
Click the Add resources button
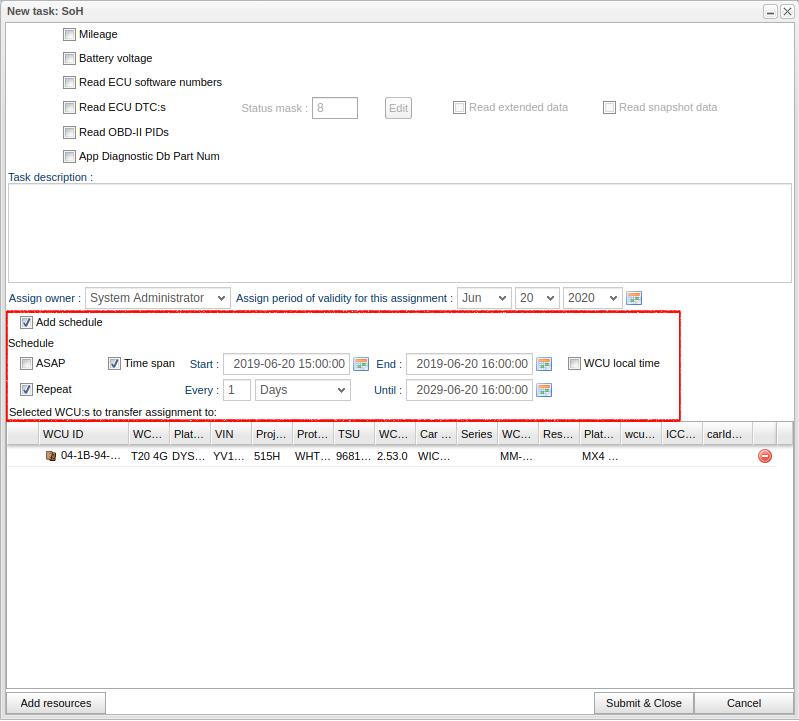point(56,703)
